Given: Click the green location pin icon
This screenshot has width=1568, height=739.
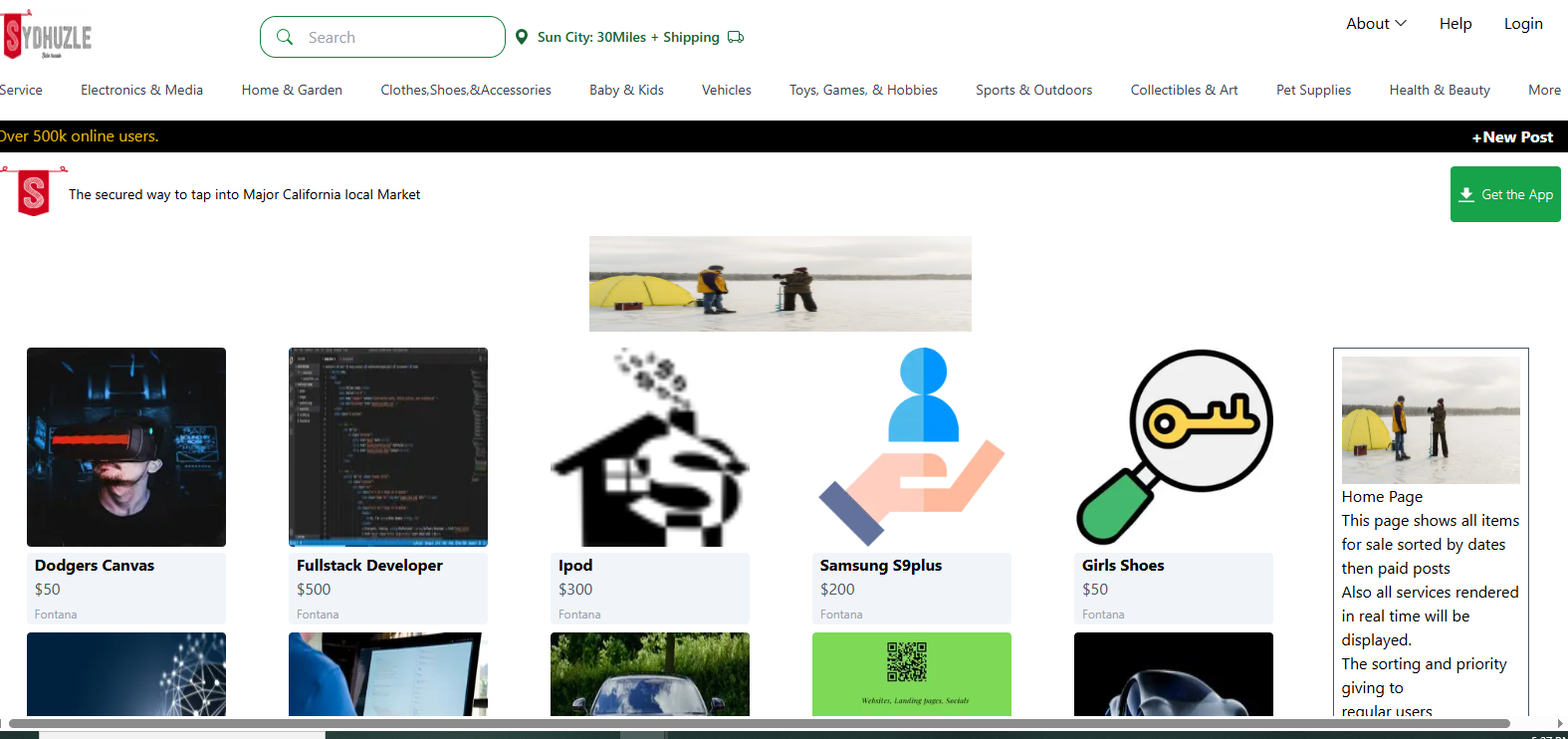Looking at the screenshot, I should (522, 37).
